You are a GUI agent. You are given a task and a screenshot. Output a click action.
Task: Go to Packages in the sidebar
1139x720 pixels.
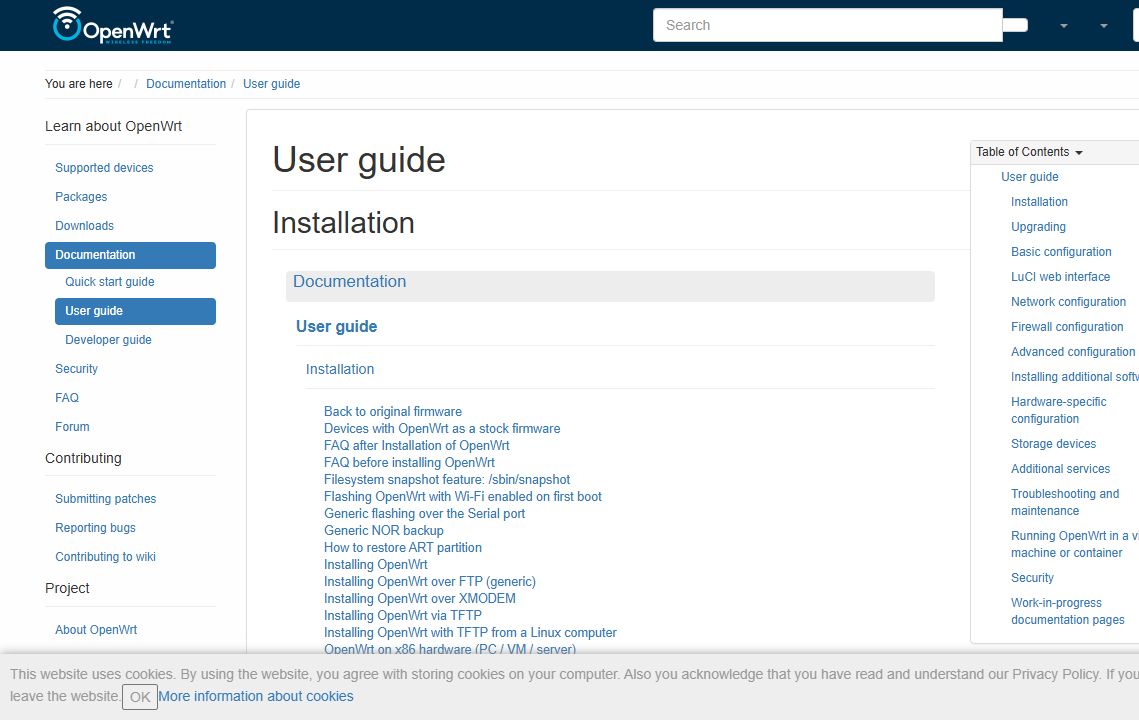(x=81, y=197)
